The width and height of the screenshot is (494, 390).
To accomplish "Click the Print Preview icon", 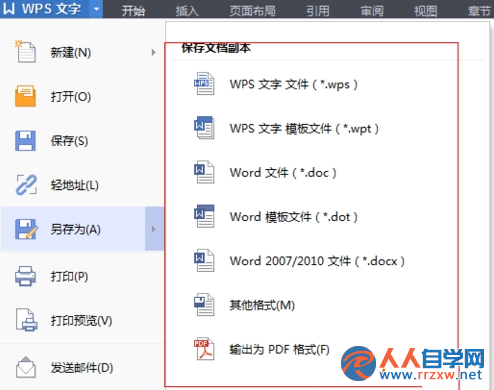I will [27, 320].
